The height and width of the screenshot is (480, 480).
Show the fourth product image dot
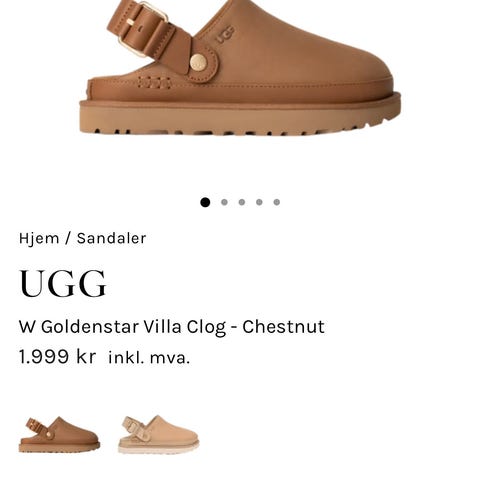(x=259, y=202)
